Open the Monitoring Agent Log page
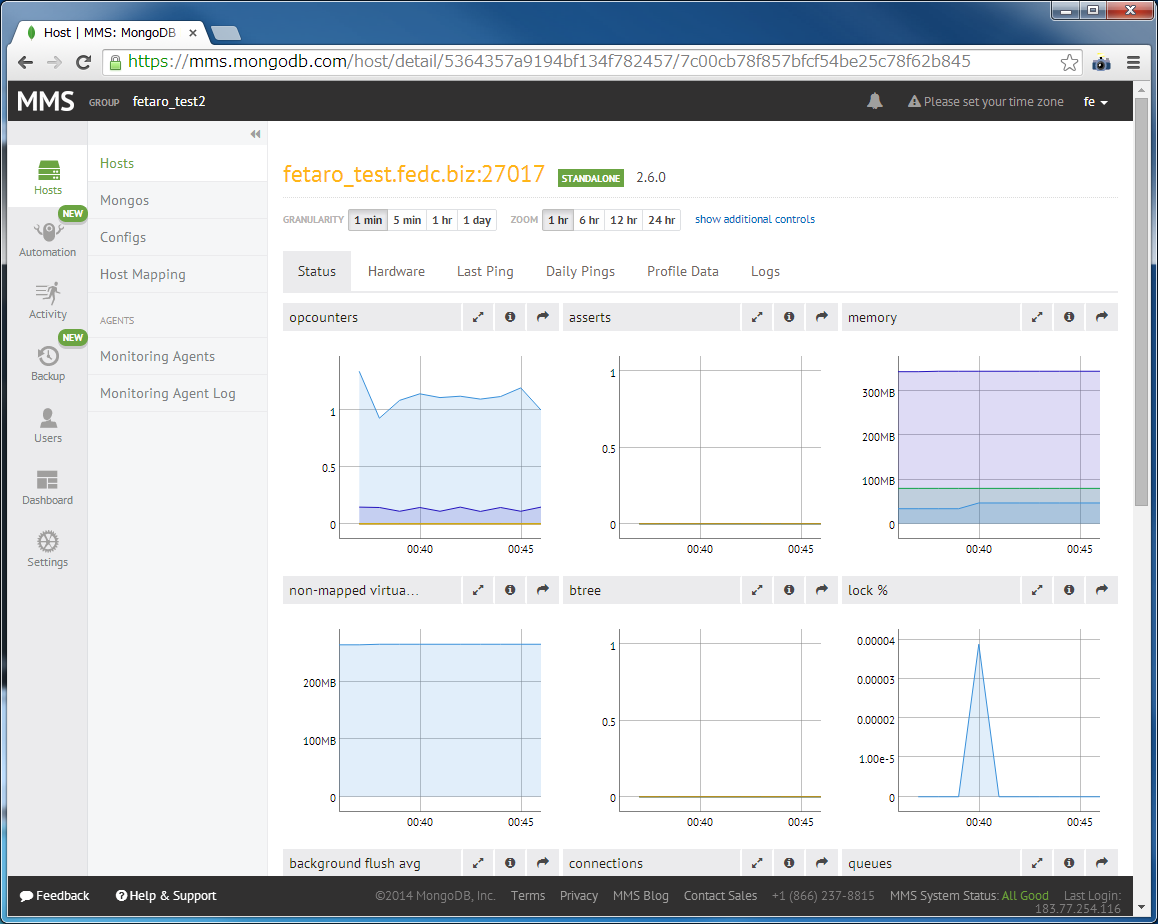Image resolution: width=1158 pixels, height=924 pixels. pyautogui.click(x=167, y=393)
